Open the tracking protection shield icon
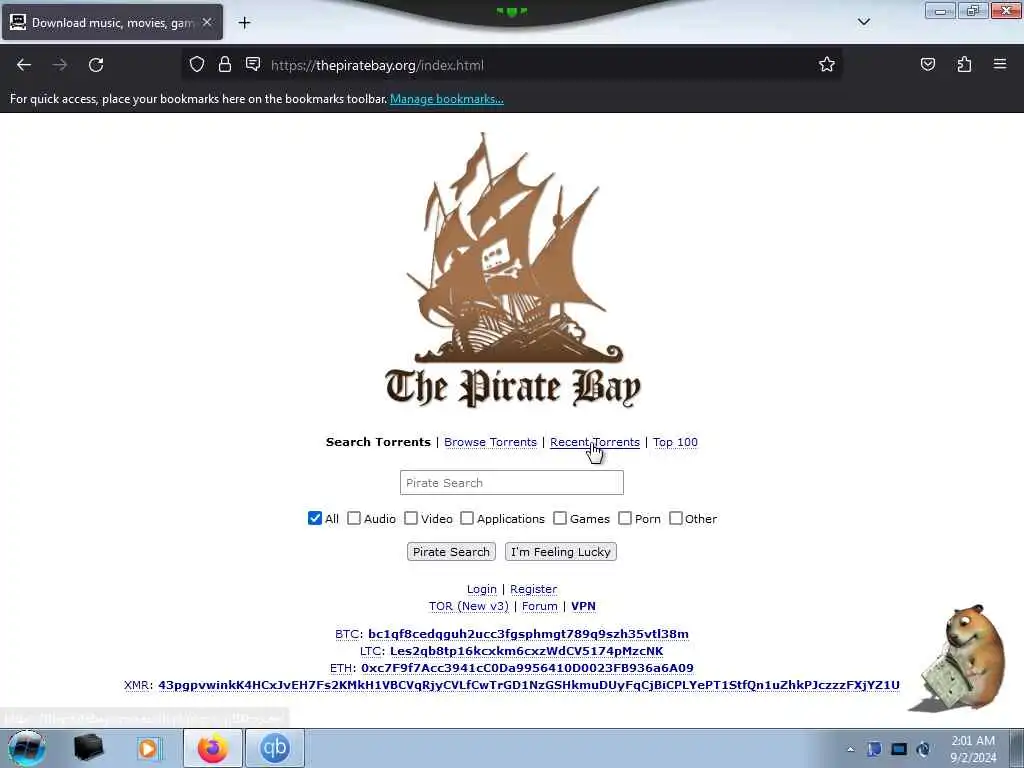1024x768 pixels. 197,64
